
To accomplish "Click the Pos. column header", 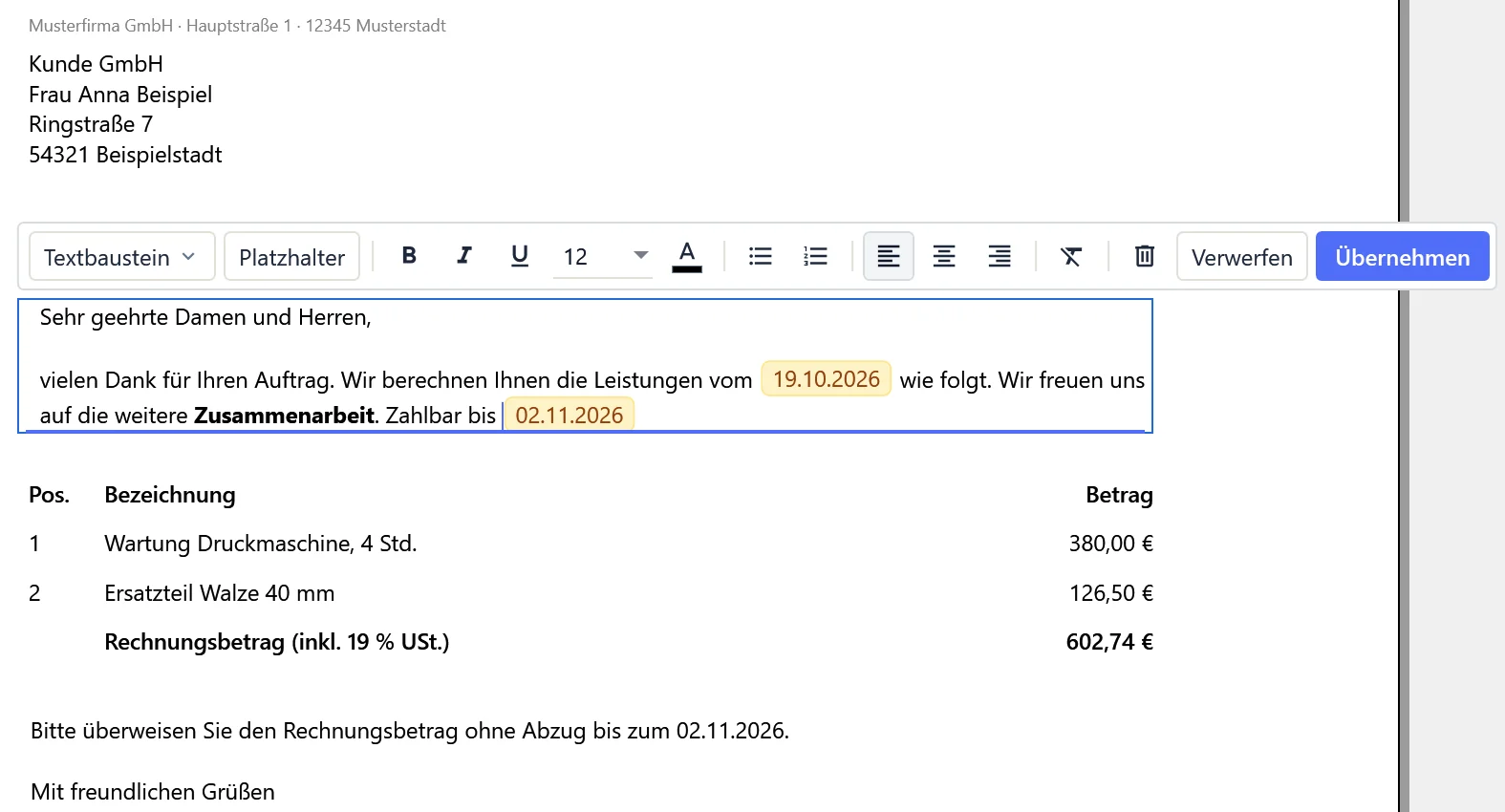I will [x=49, y=495].
